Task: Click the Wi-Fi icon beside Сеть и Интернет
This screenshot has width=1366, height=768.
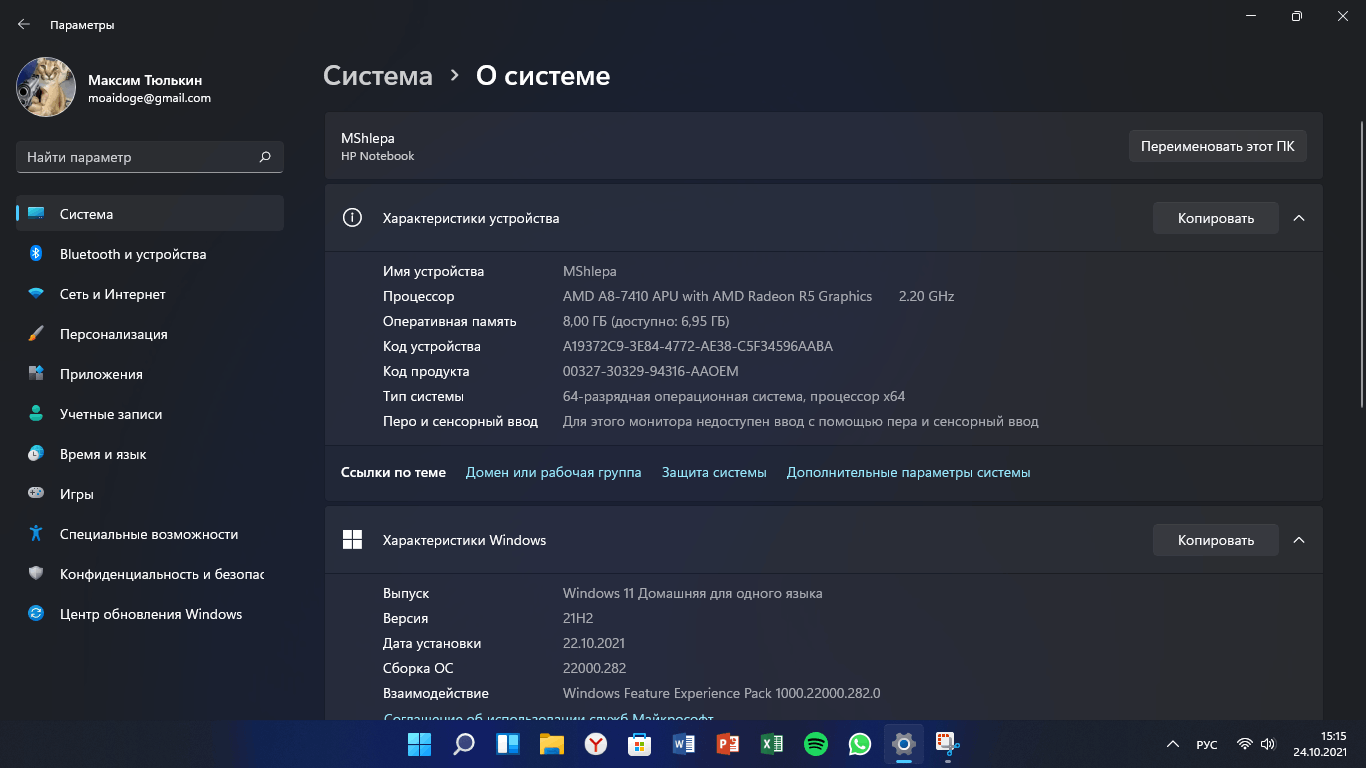Action: click(x=36, y=294)
